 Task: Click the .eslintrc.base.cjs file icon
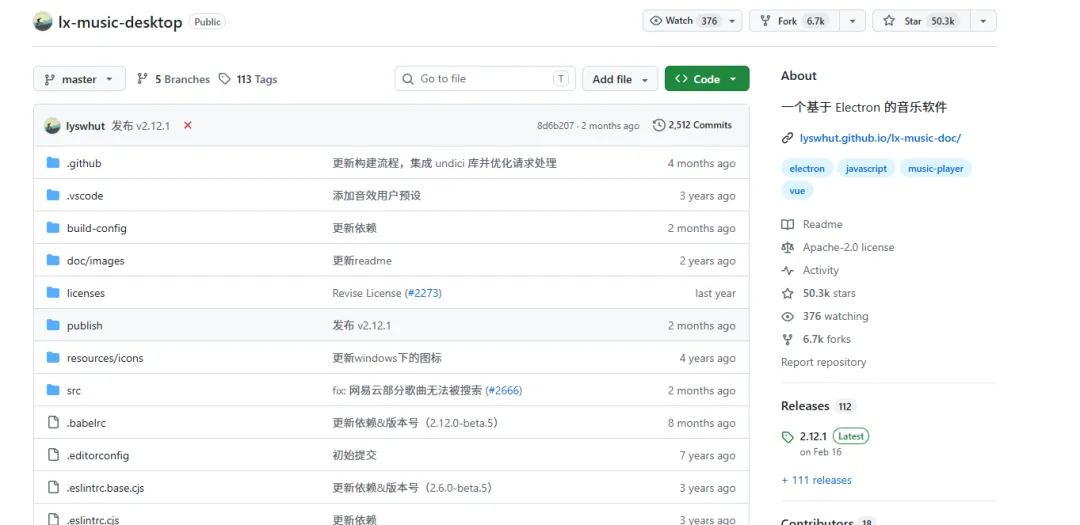click(x=53, y=487)
